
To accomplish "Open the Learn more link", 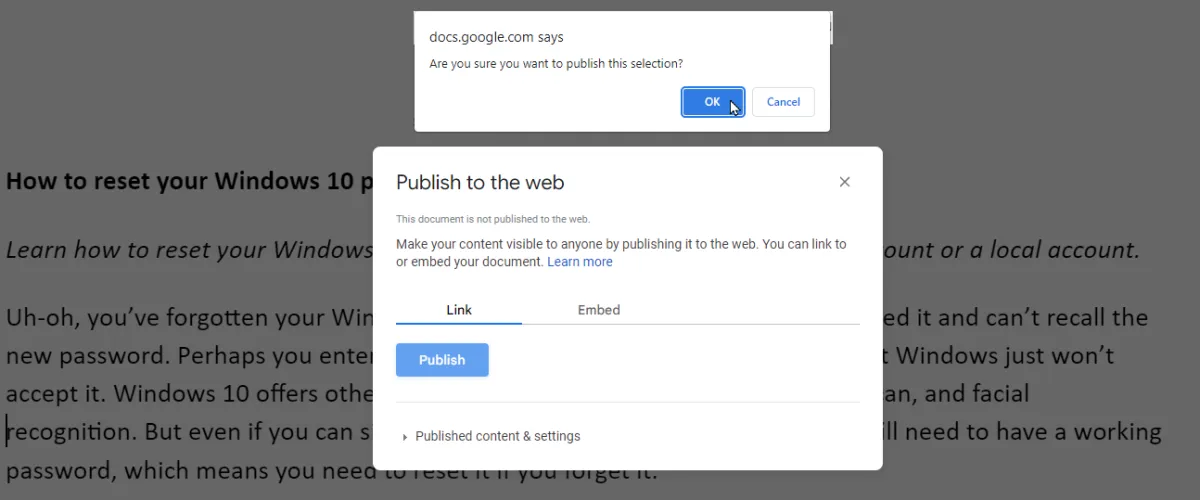I will coord(580,262).
